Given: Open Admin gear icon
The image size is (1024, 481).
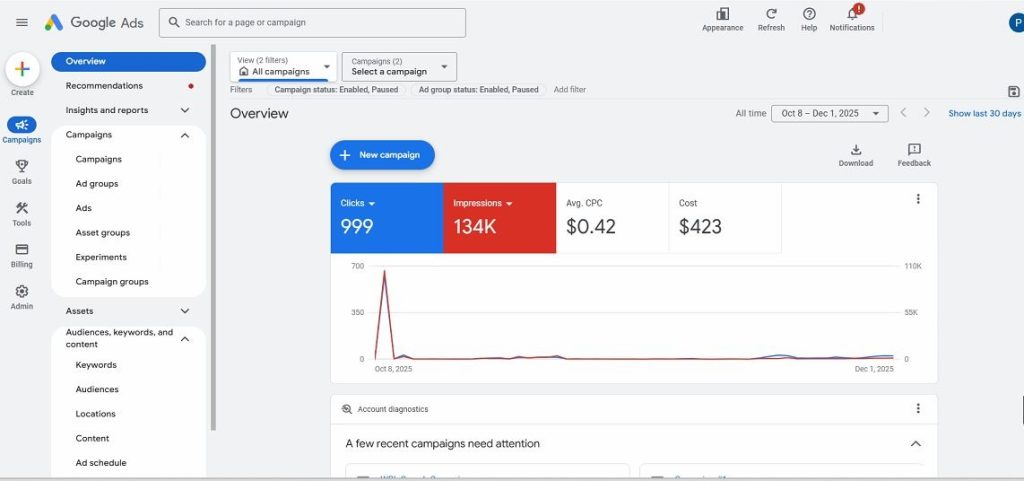Looking at the screenshot, I should pyautogui.click(x=22, y=292).
